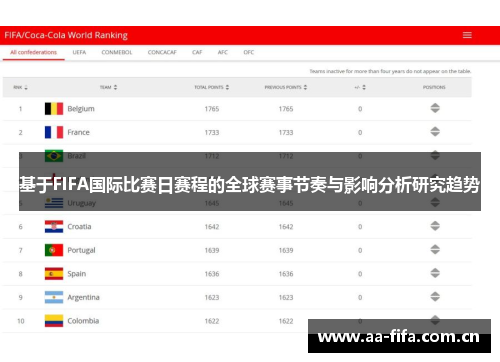Click Colombia's total points 1622
Viewport: 500px width, 362px height.
pos(212,321)
